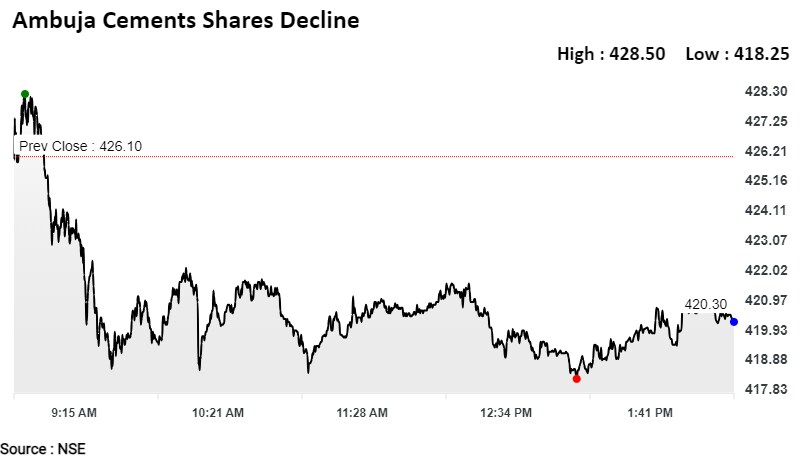
Task: Click the 10:21 AM time axis label
Action: point(219,412)
